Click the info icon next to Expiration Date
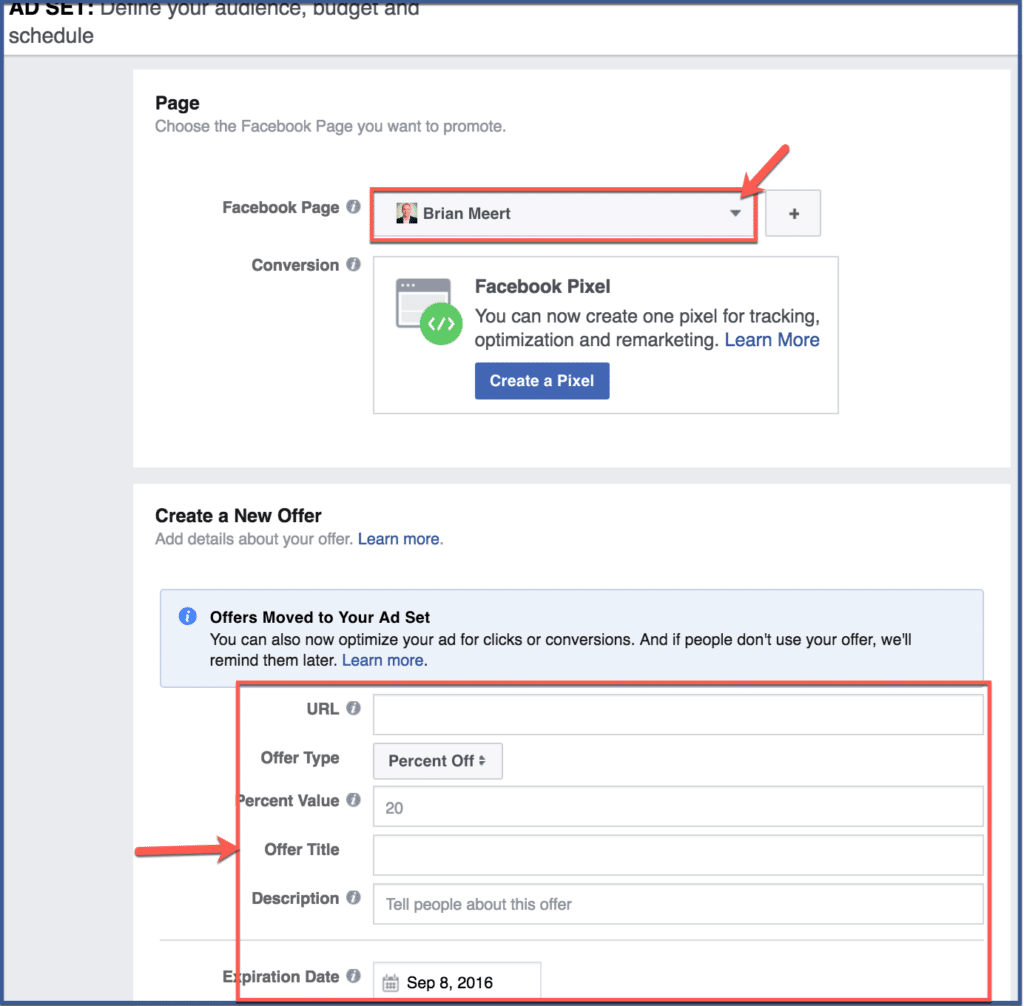 (353, 976)
